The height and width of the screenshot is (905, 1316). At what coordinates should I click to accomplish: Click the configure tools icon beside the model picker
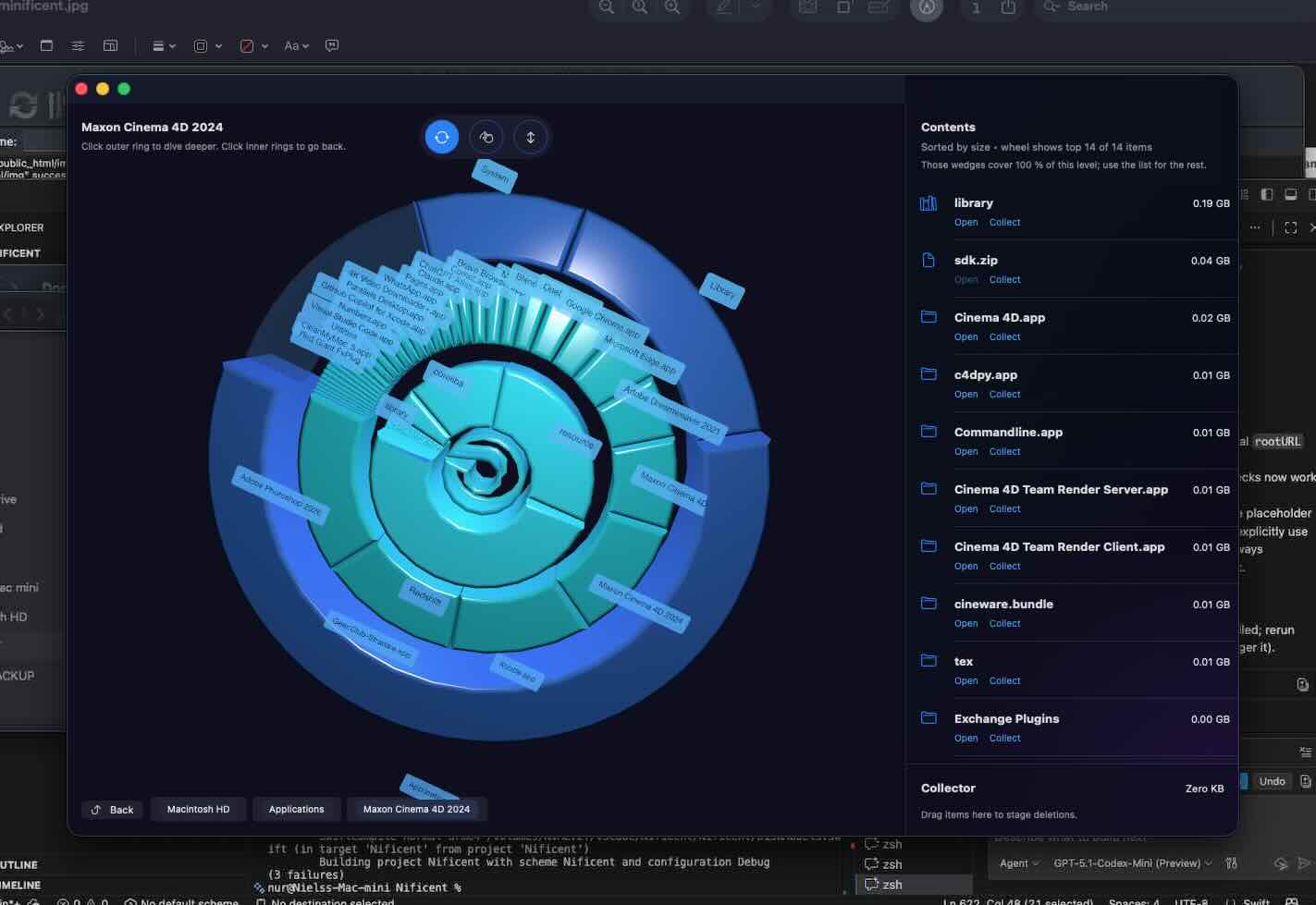tap(1231, 863)
